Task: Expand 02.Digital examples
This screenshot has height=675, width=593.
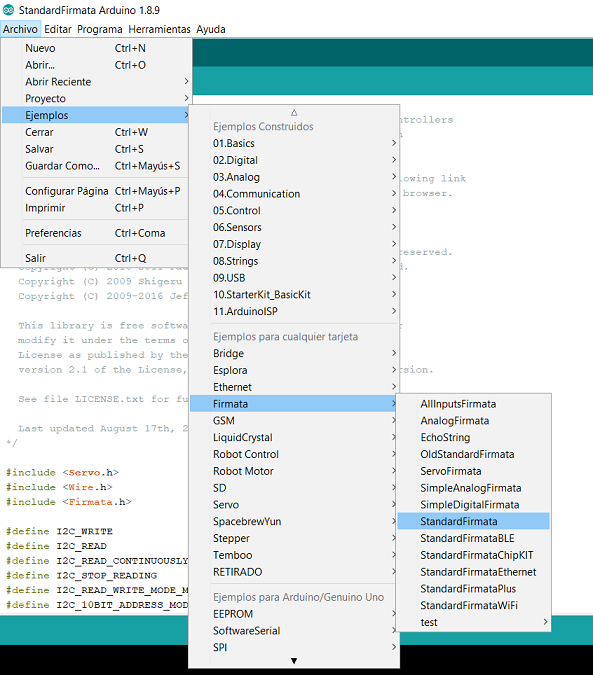Action: click(x=294, y=160)
